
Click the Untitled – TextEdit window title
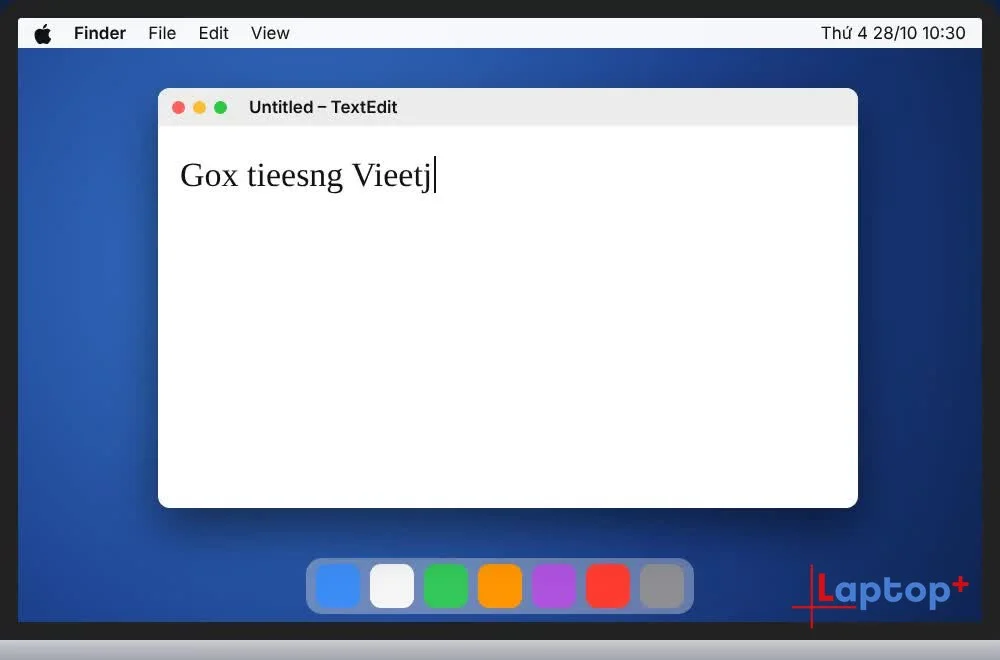[323, 107]
